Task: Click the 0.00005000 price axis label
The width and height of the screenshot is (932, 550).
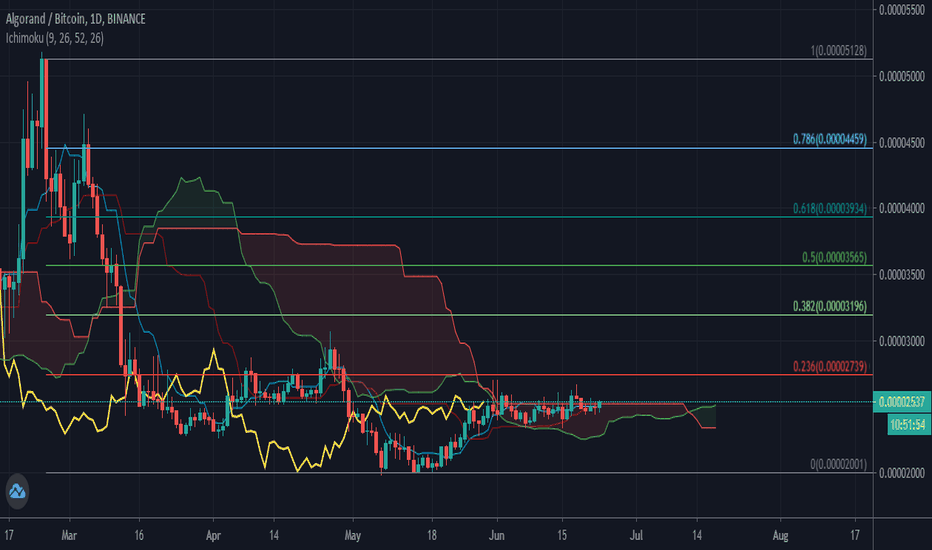Action: tap(902, 76)
